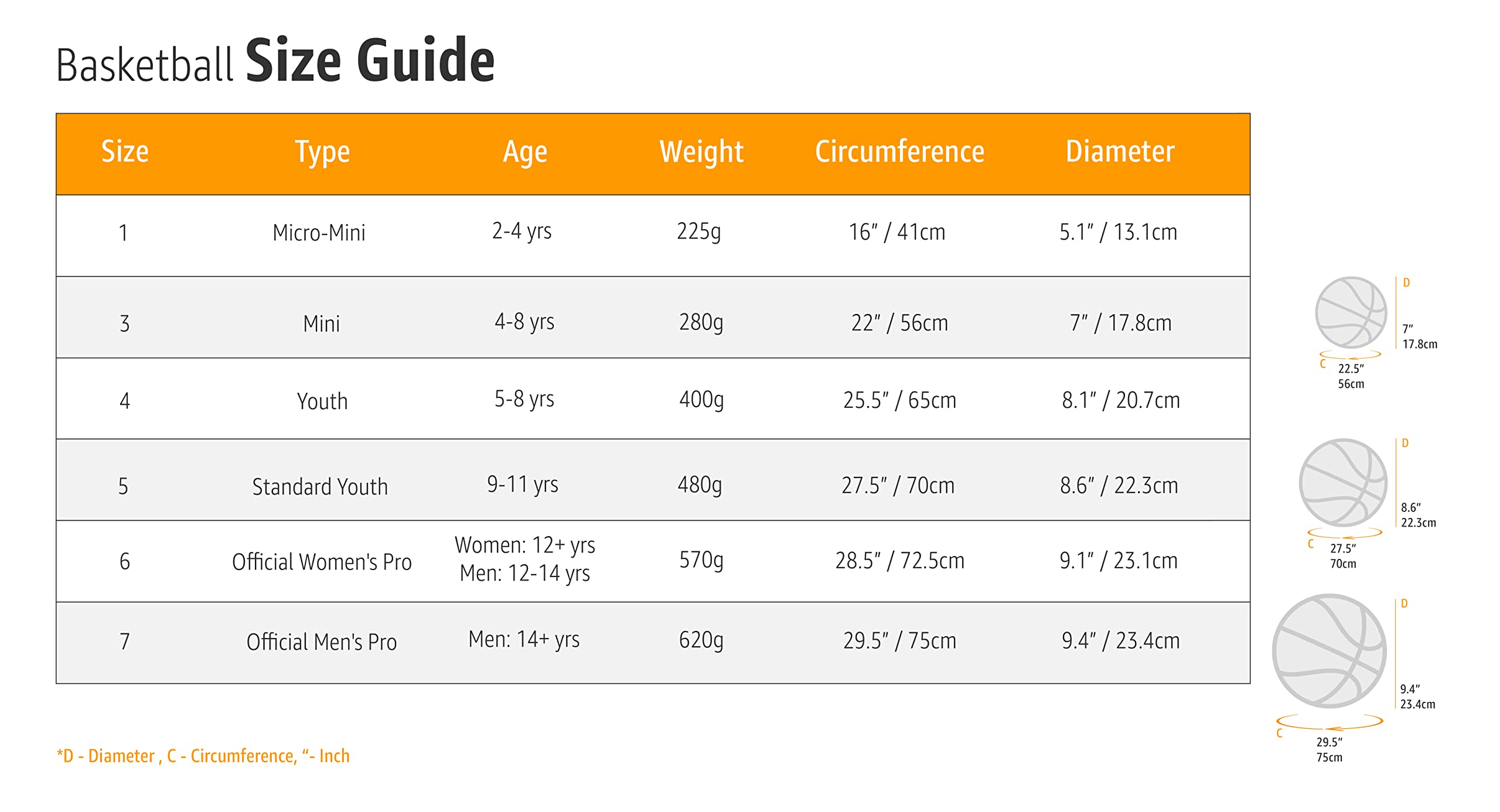Click the Micro-Mini type cell
1500x812 pixels.
tap(319, 233)
